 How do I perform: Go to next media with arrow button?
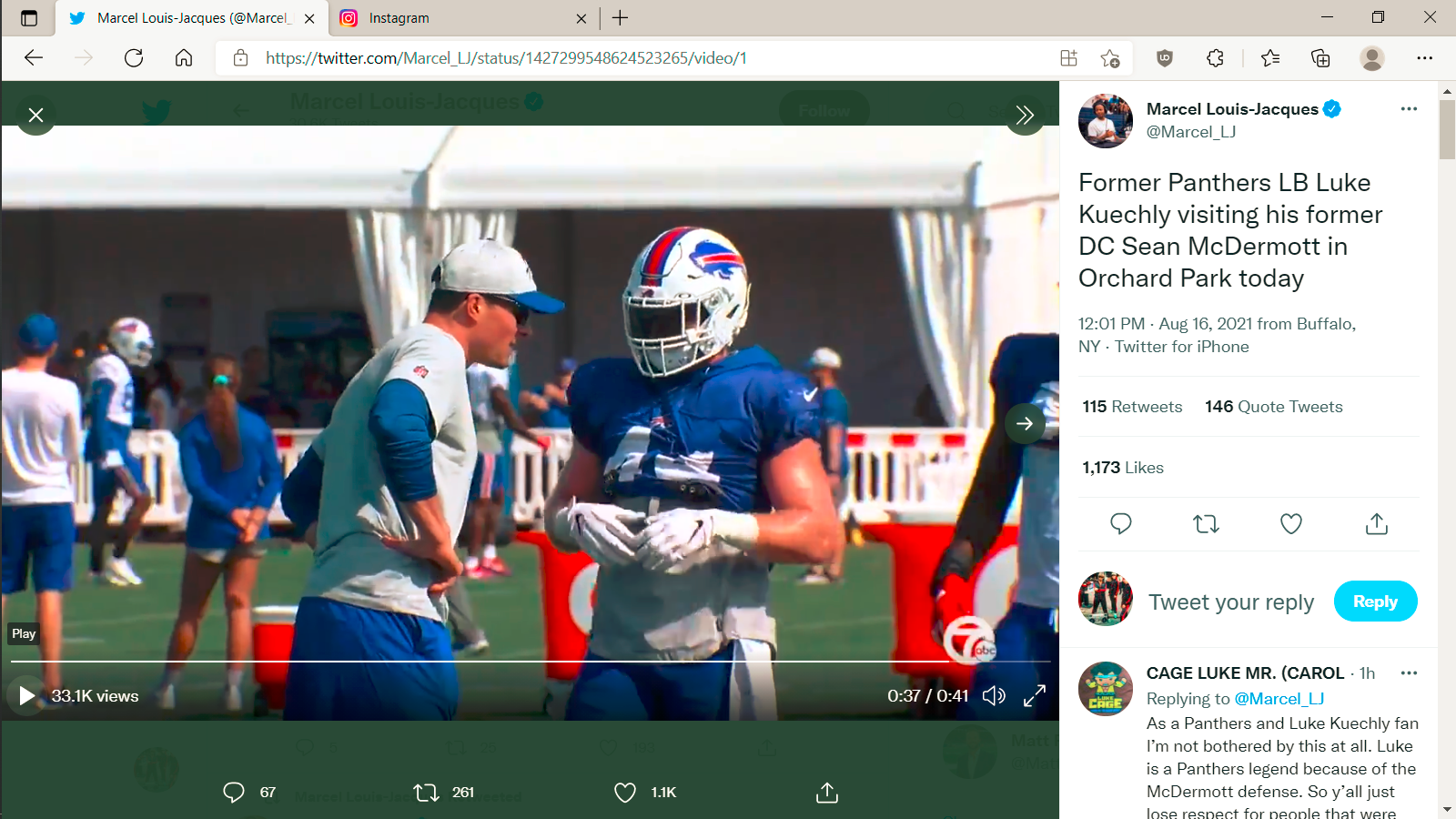point(1025,423)
